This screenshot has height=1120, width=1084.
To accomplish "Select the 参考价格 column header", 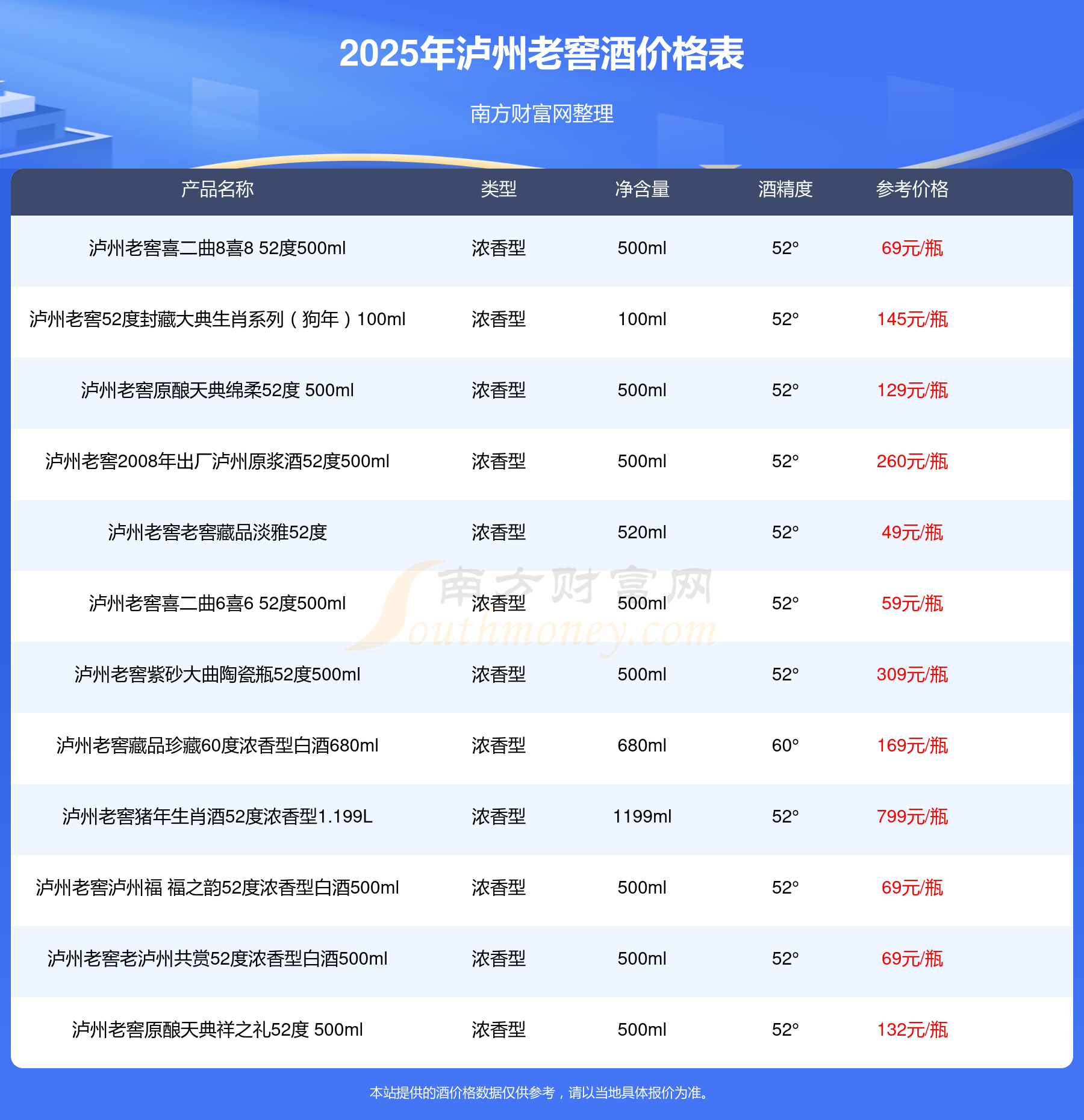I will [x=912, y=190].
